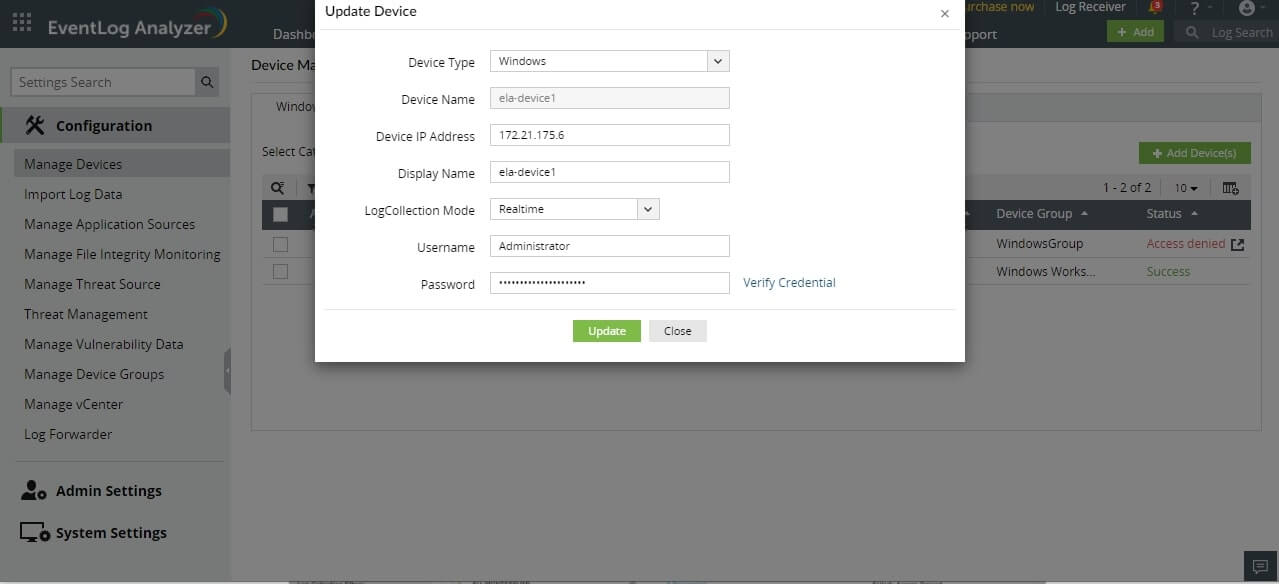Click into the Settings Search field
This screenshot has width=1279, height=584.
pos(103,82)
